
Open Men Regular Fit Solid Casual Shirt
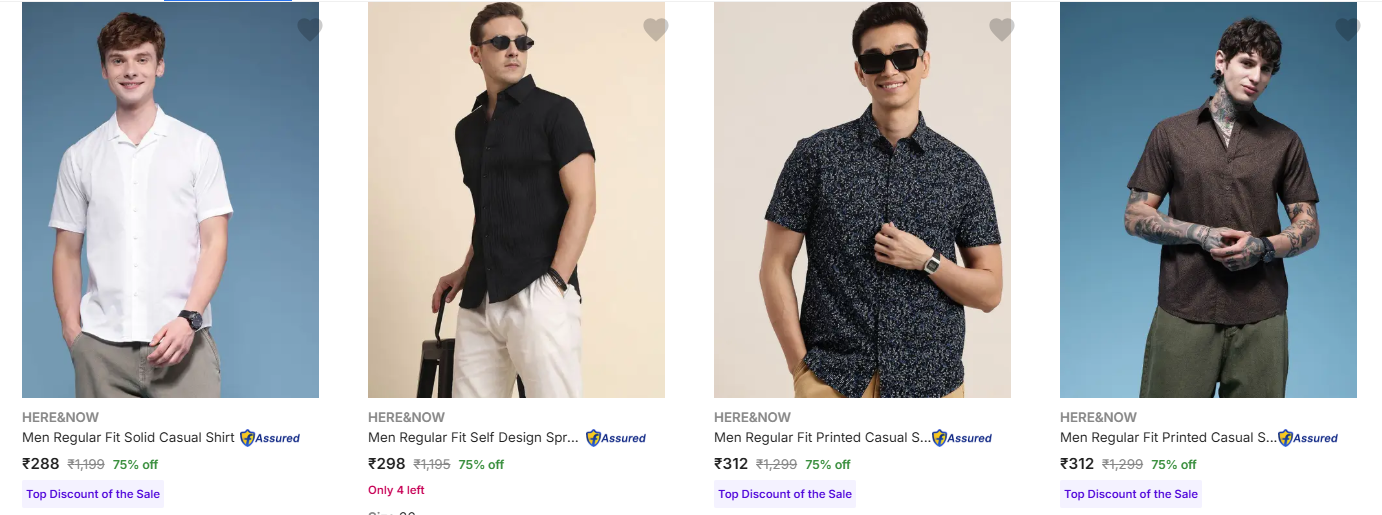pyautogui.click(x=128, y=437)
